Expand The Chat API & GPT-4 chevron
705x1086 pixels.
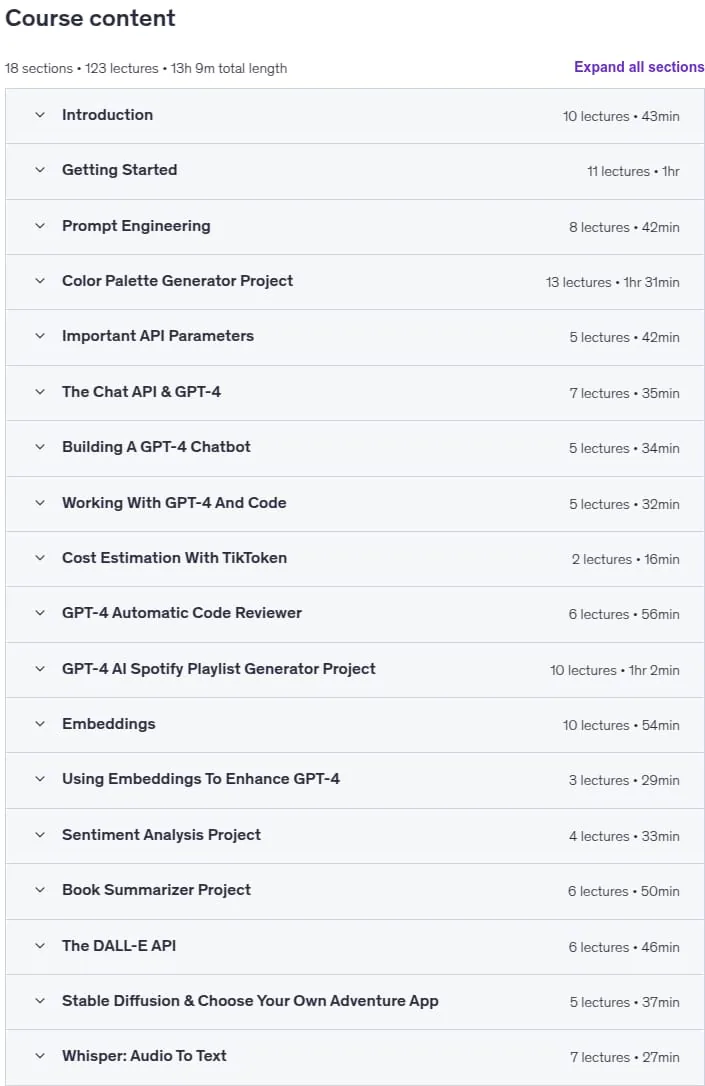[x=40, y=391]
